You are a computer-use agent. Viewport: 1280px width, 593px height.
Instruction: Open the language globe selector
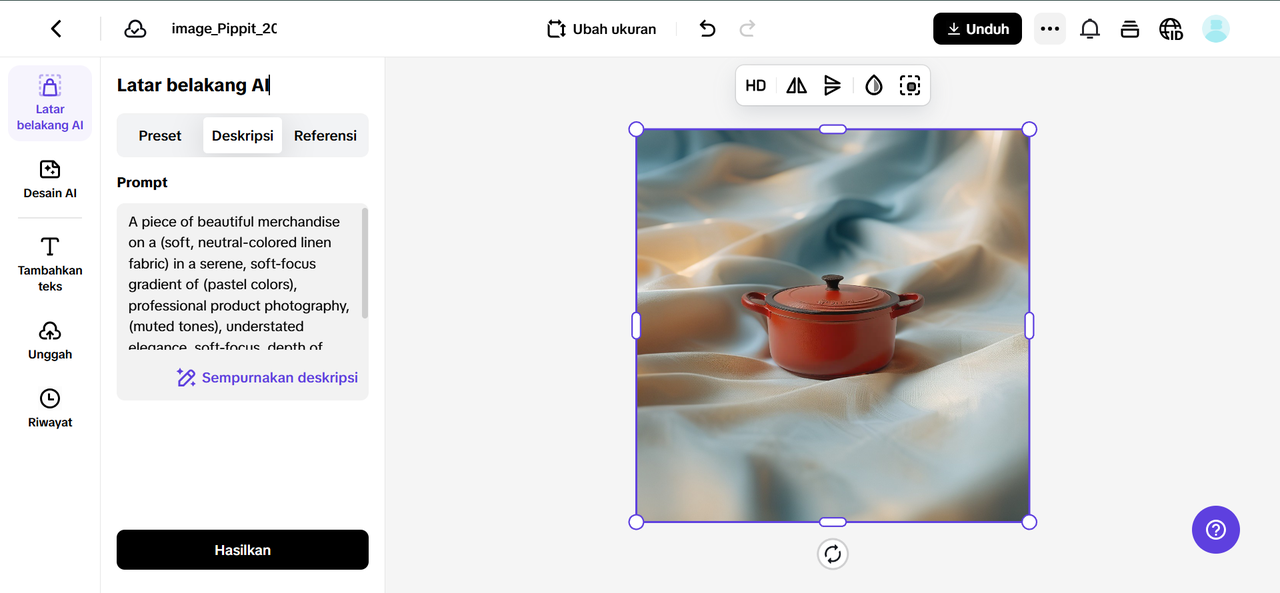click(1170, 29)
